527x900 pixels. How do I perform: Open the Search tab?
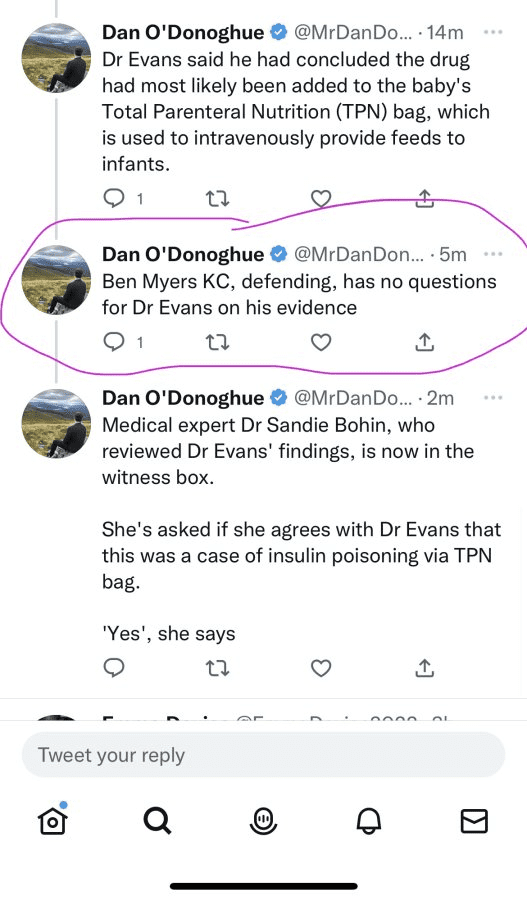(x=157, y=821)
